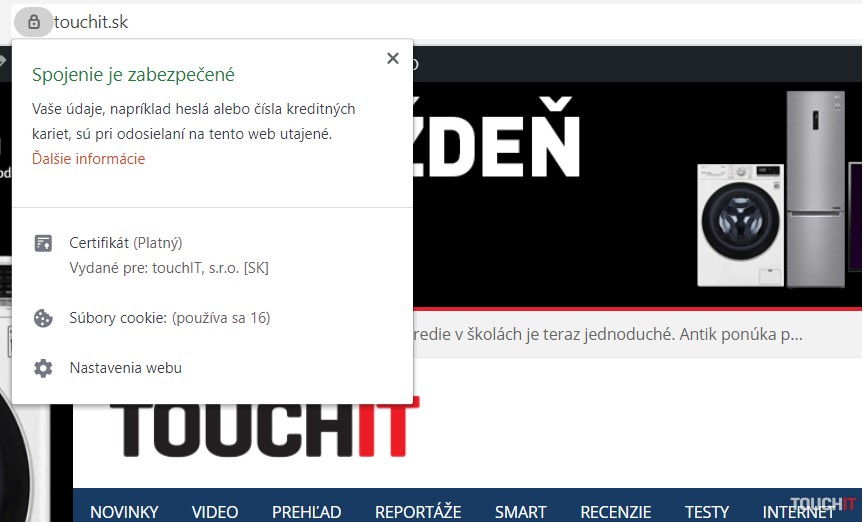This screenshot has height=522, width=868.
Task: Click the washing machine banner image
Action: click(x=740, y=225)
